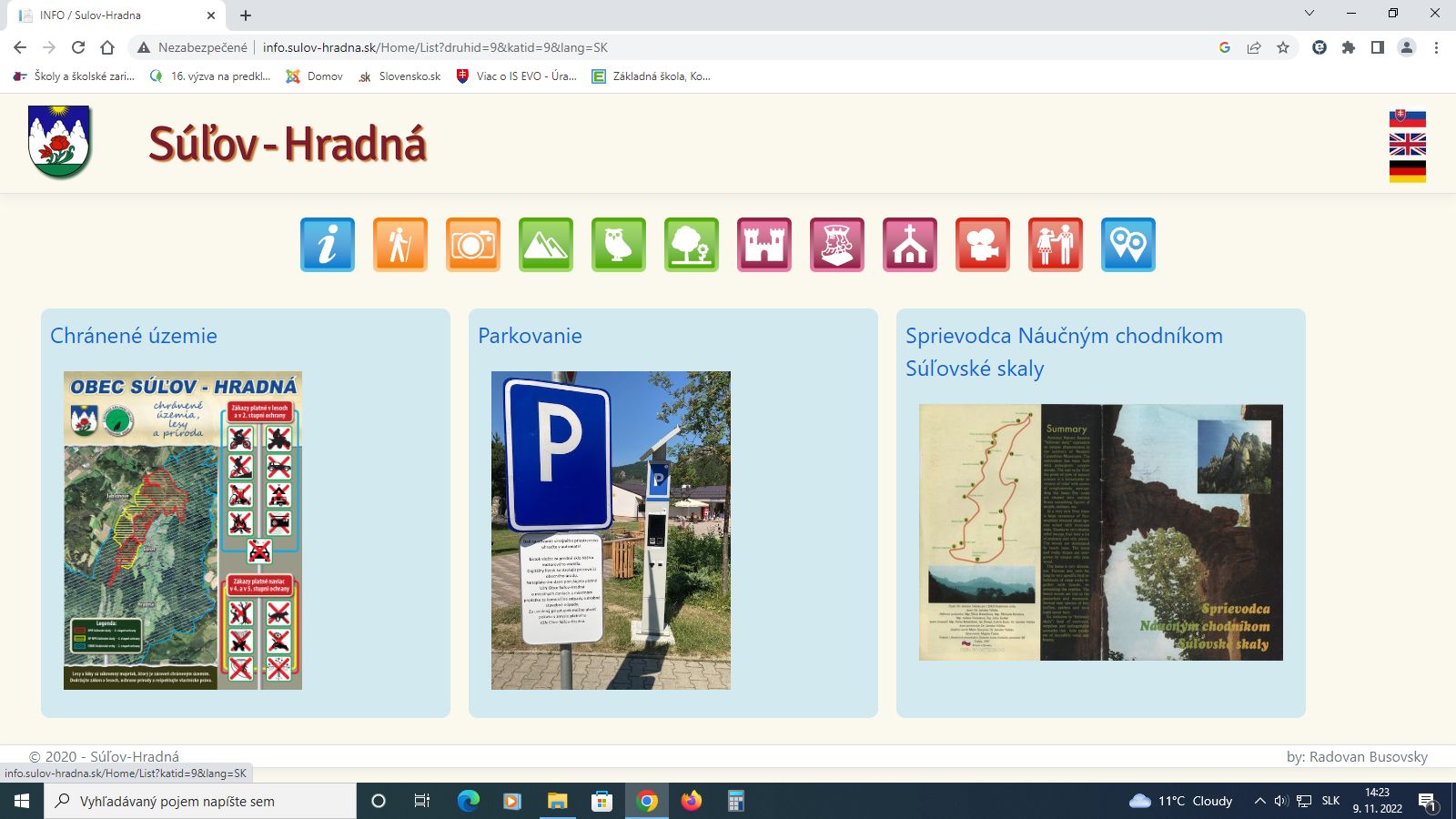Go to browser home page button
The height and width of the screenshot is (819, 1456).
point(107,47)
